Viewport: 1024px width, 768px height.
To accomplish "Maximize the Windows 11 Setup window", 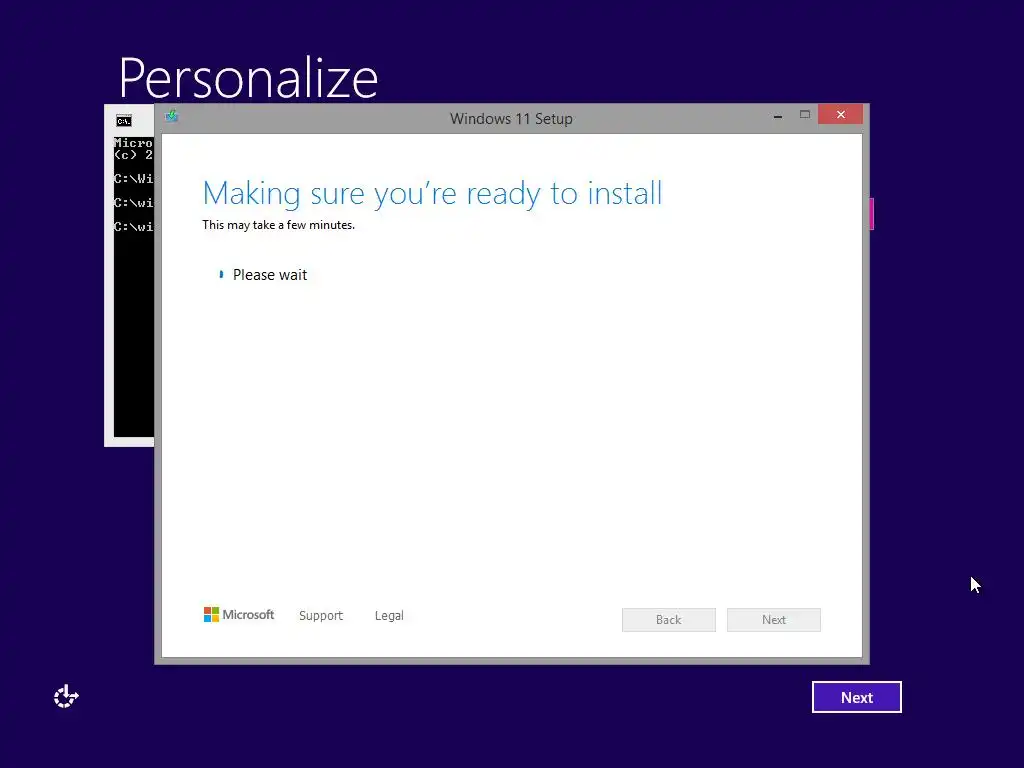I will tap(805, 115).
